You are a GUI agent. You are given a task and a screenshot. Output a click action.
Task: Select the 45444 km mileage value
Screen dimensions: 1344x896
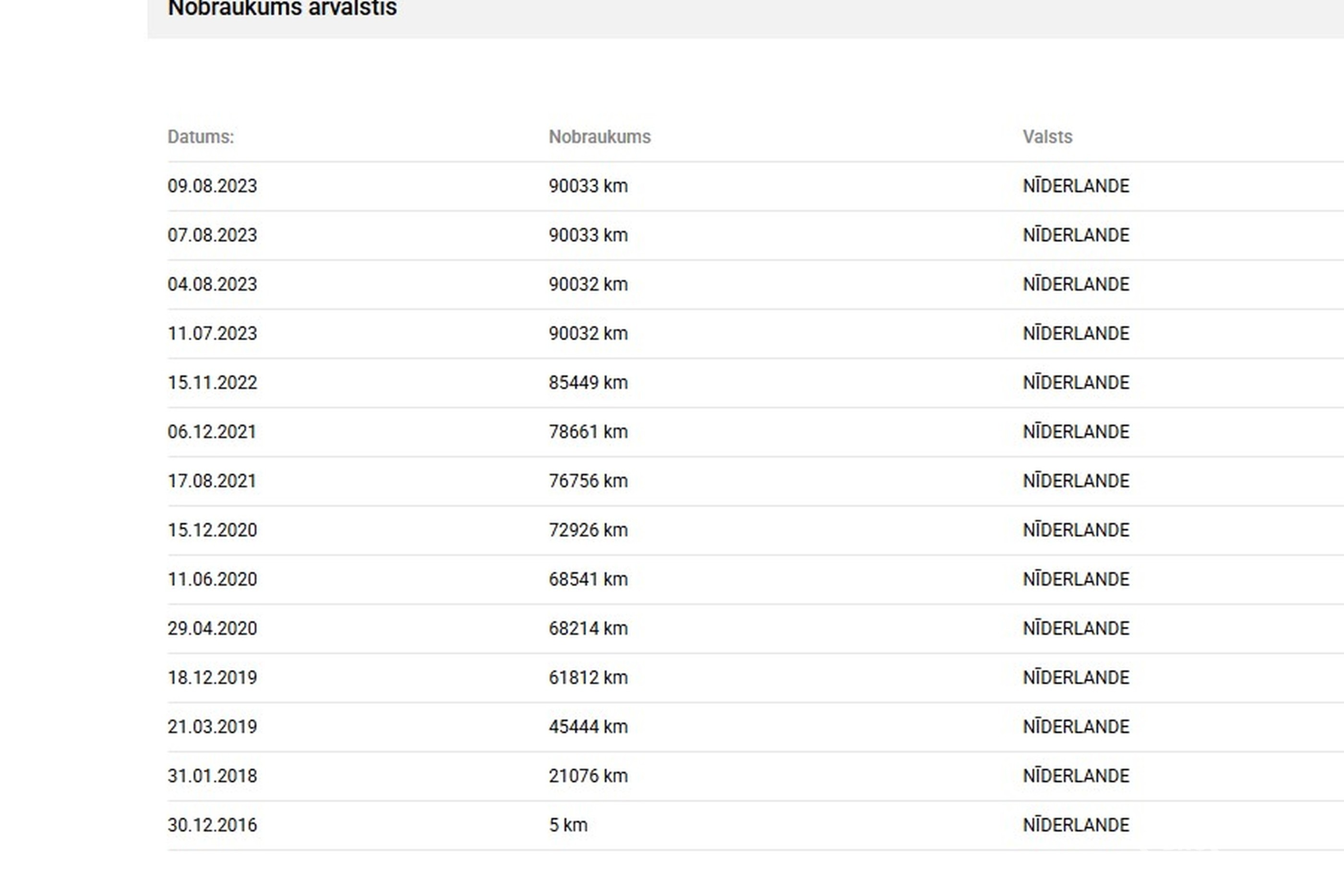[x=588, y=727]
